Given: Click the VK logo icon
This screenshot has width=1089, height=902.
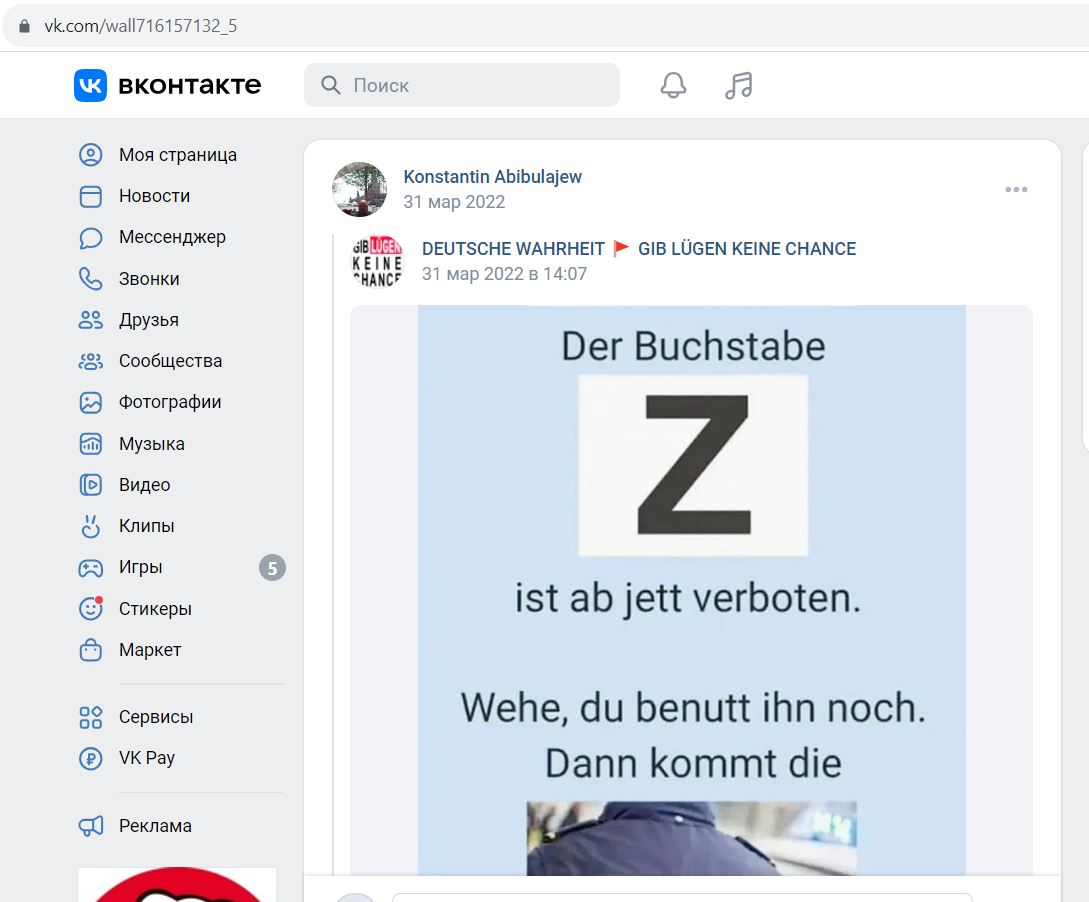Looking at the screenshot, I should point(90,85).
